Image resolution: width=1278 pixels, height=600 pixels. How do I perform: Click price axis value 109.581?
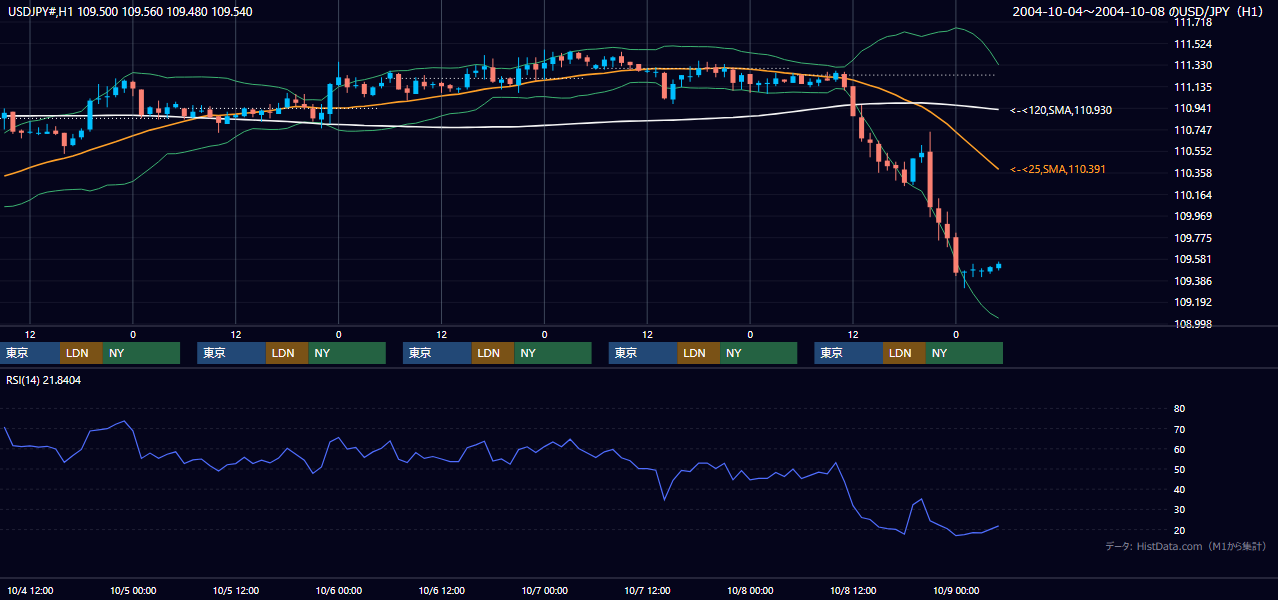(1194, 259)
